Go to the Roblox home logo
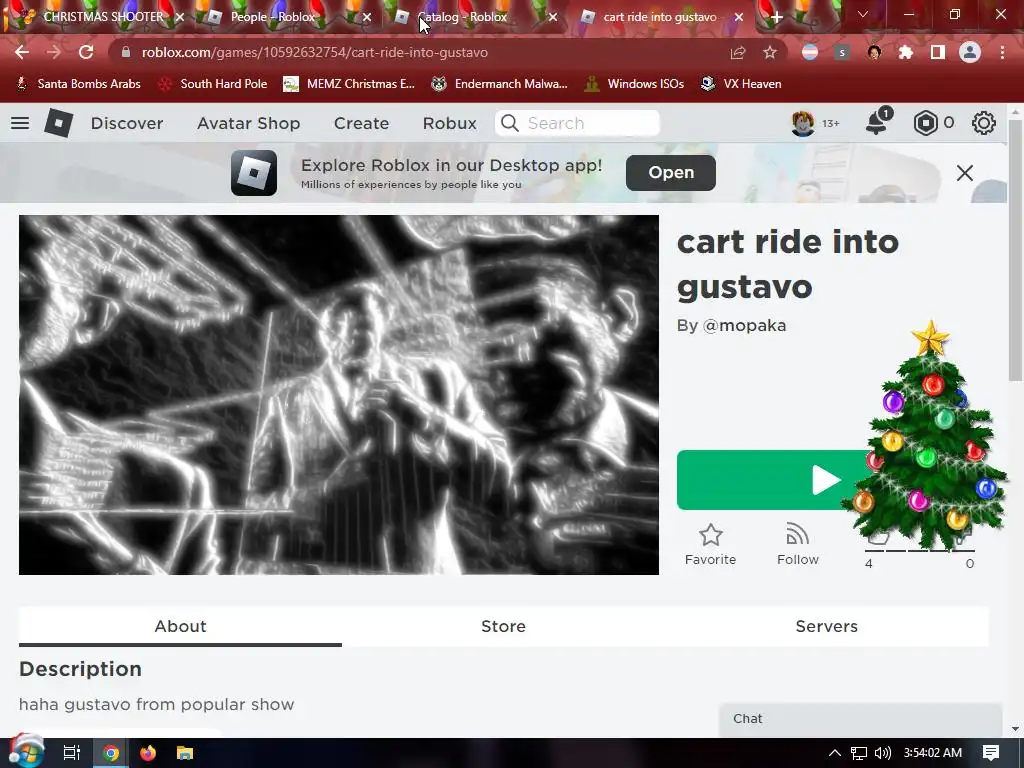Viewport: 1024px width, 768px height. pos(58,123)
